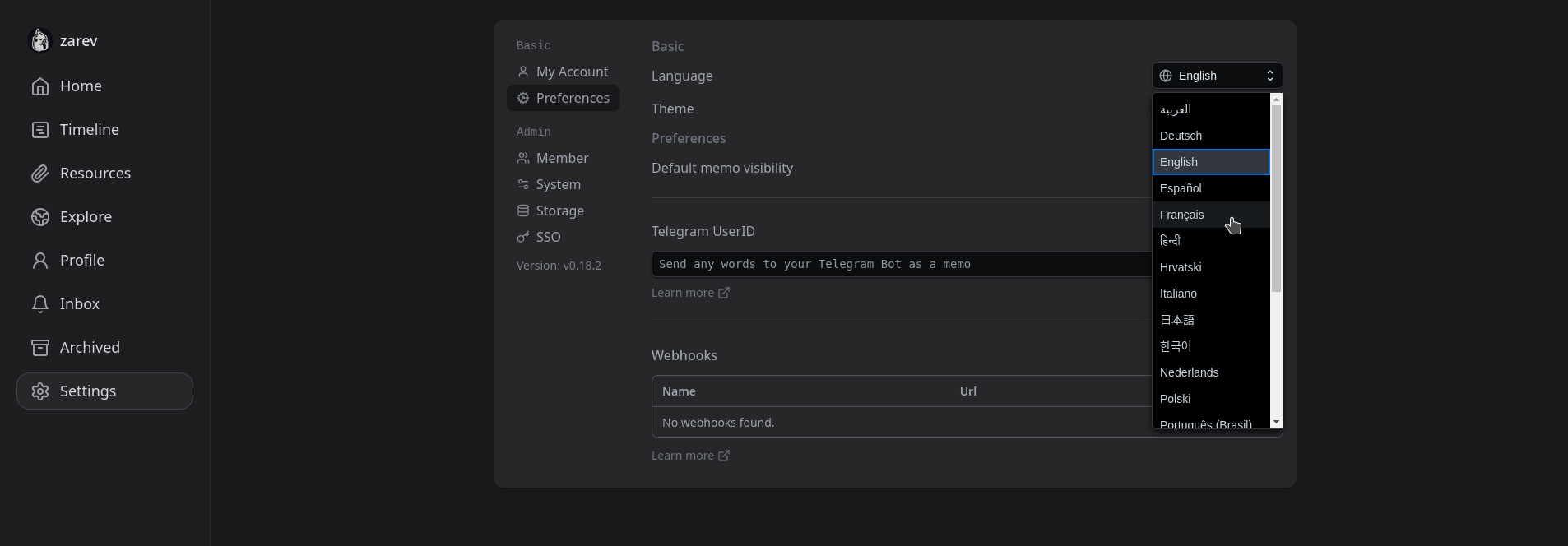
Task: Select Español language option
Action: [1211, 188]
